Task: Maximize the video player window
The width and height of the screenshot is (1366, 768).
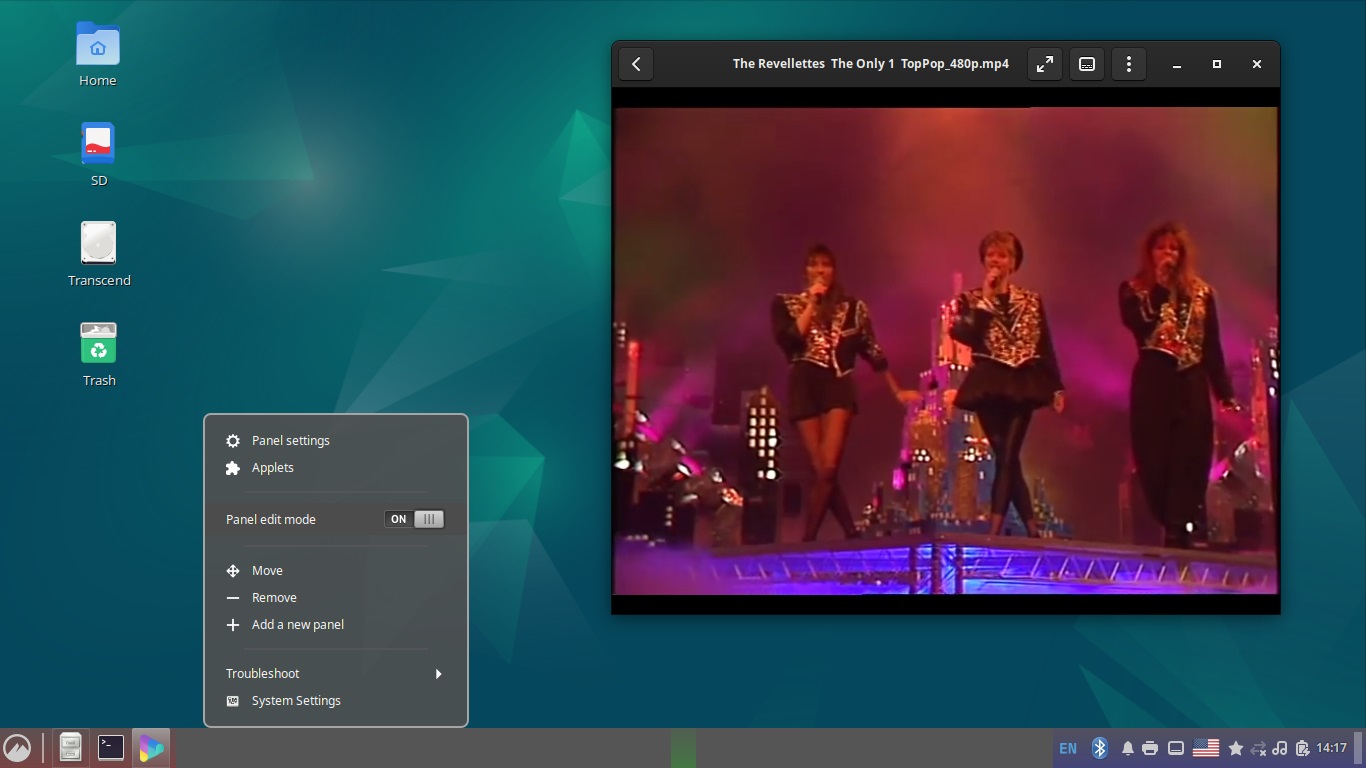Action: pyautogui.click(x=1217, y=64)
